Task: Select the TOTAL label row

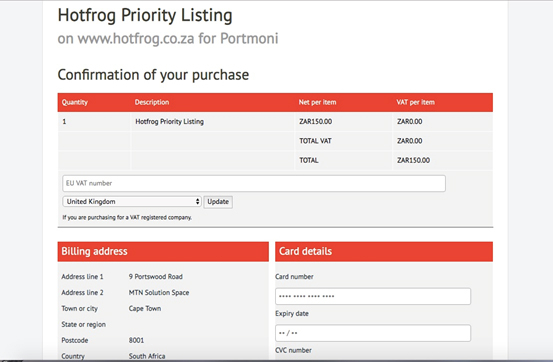Action: [x=309, y=161]
